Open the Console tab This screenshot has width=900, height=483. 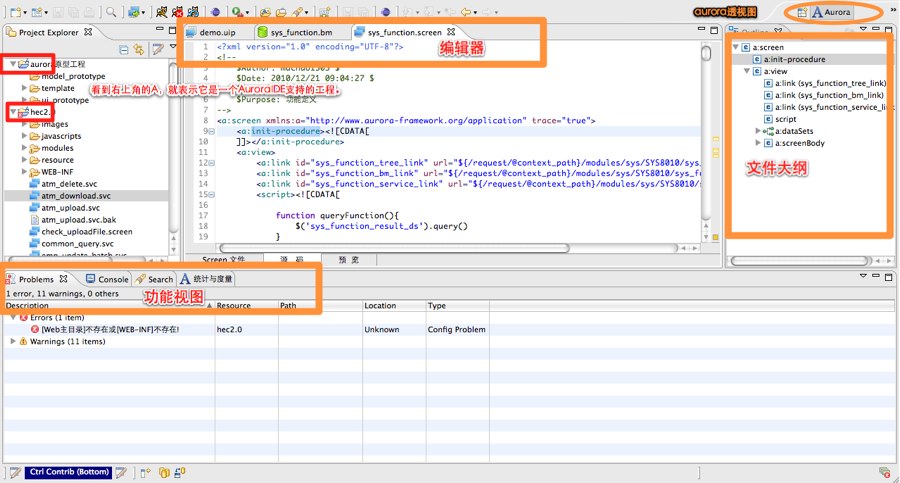tap(112, 279)
